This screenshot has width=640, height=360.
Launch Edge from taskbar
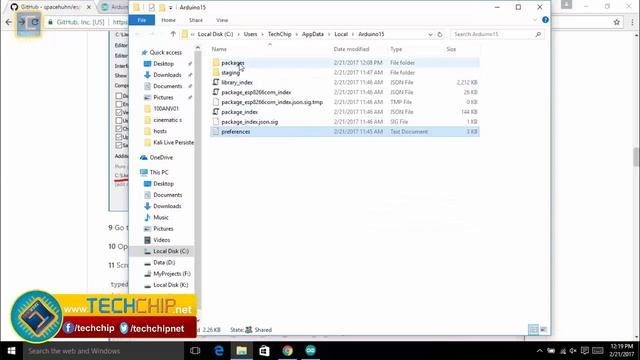219,351
